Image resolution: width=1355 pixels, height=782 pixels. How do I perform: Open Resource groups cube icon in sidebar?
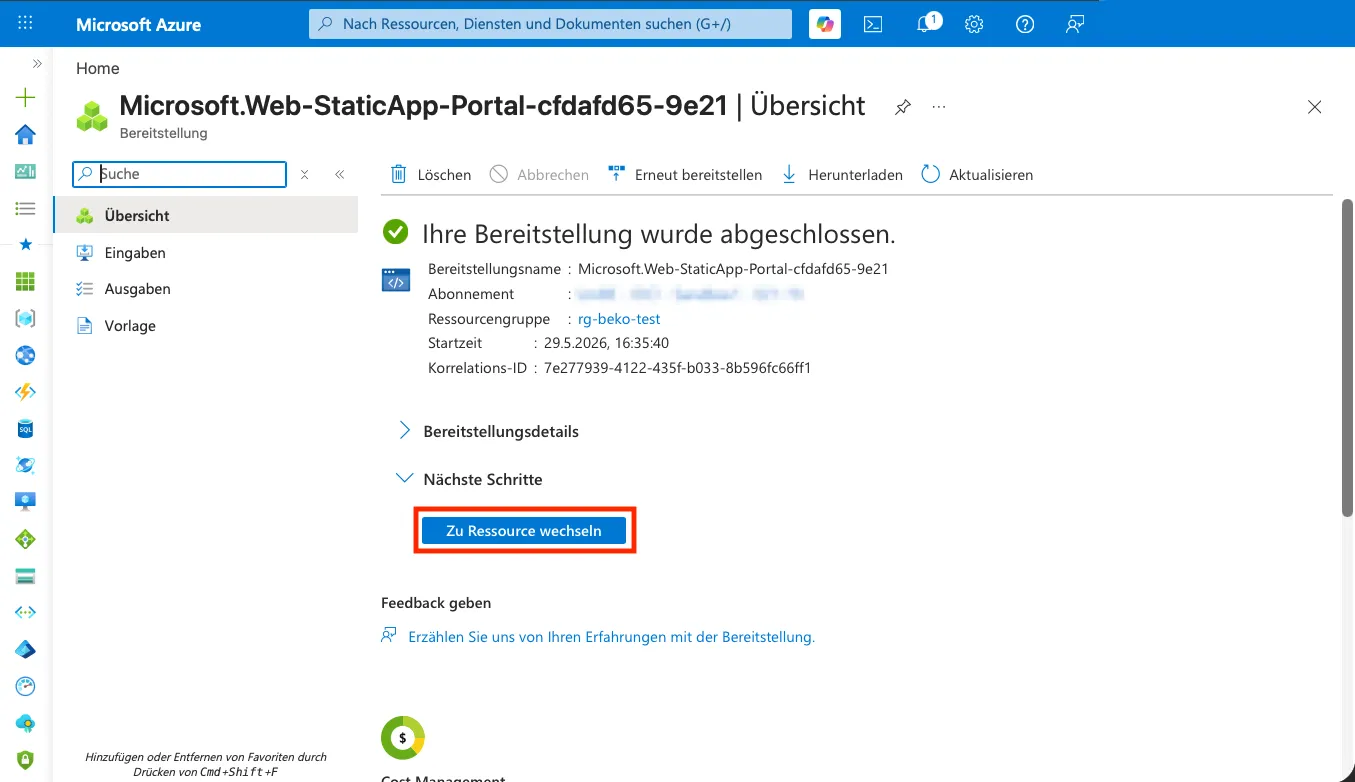[x=26, y=319]
